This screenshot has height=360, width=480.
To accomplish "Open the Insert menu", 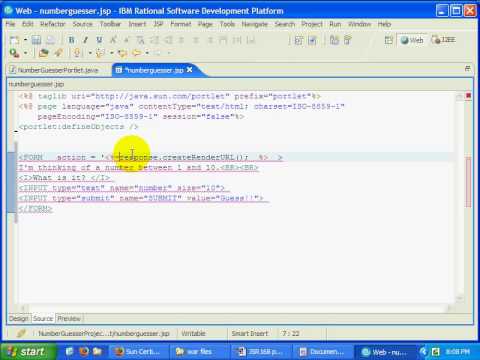I will click(137, 24).
